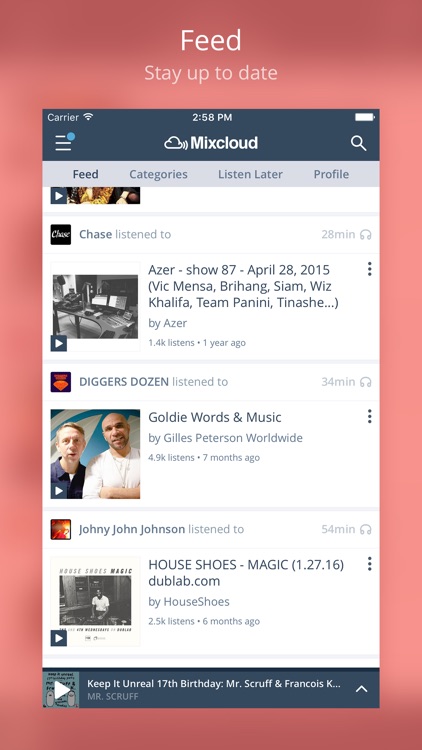Tap the 54min timestamp
The width and height of the screenshot is (422, 750).
338,529
